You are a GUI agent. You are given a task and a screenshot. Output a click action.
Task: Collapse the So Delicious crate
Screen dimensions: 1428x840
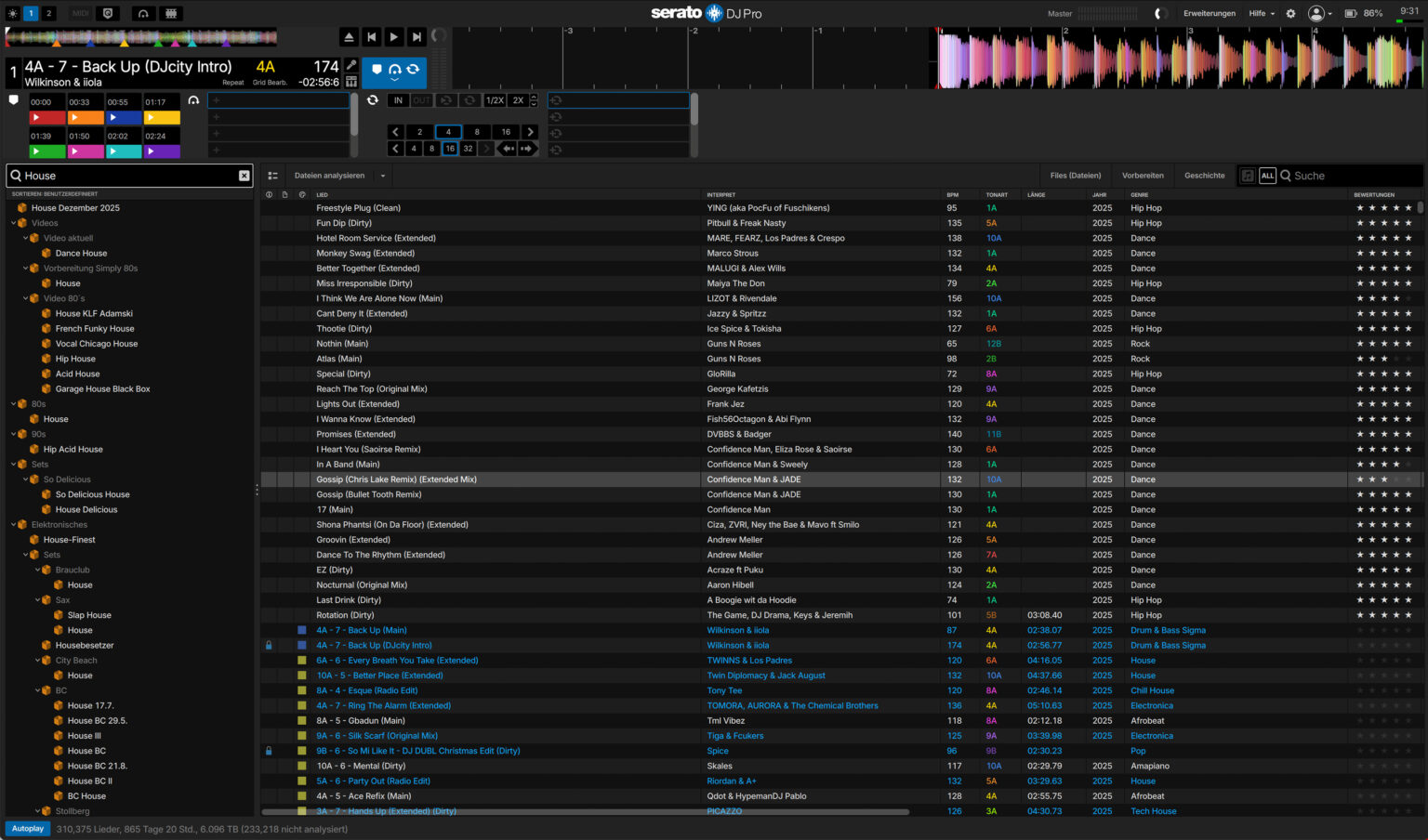pyautogui.click(x=25, y=479)
